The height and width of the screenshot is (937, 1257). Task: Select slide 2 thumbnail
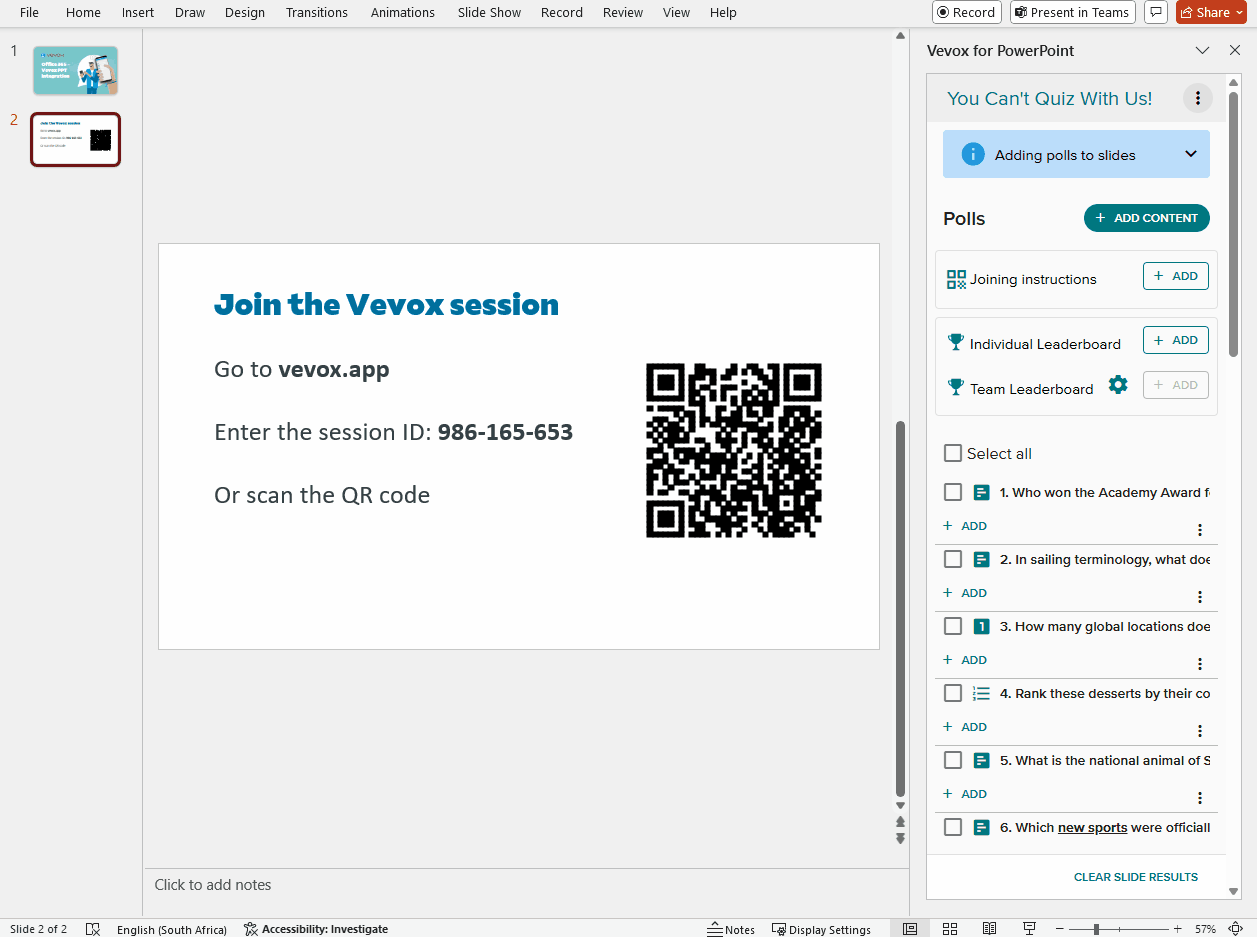(x=76, y=140)
